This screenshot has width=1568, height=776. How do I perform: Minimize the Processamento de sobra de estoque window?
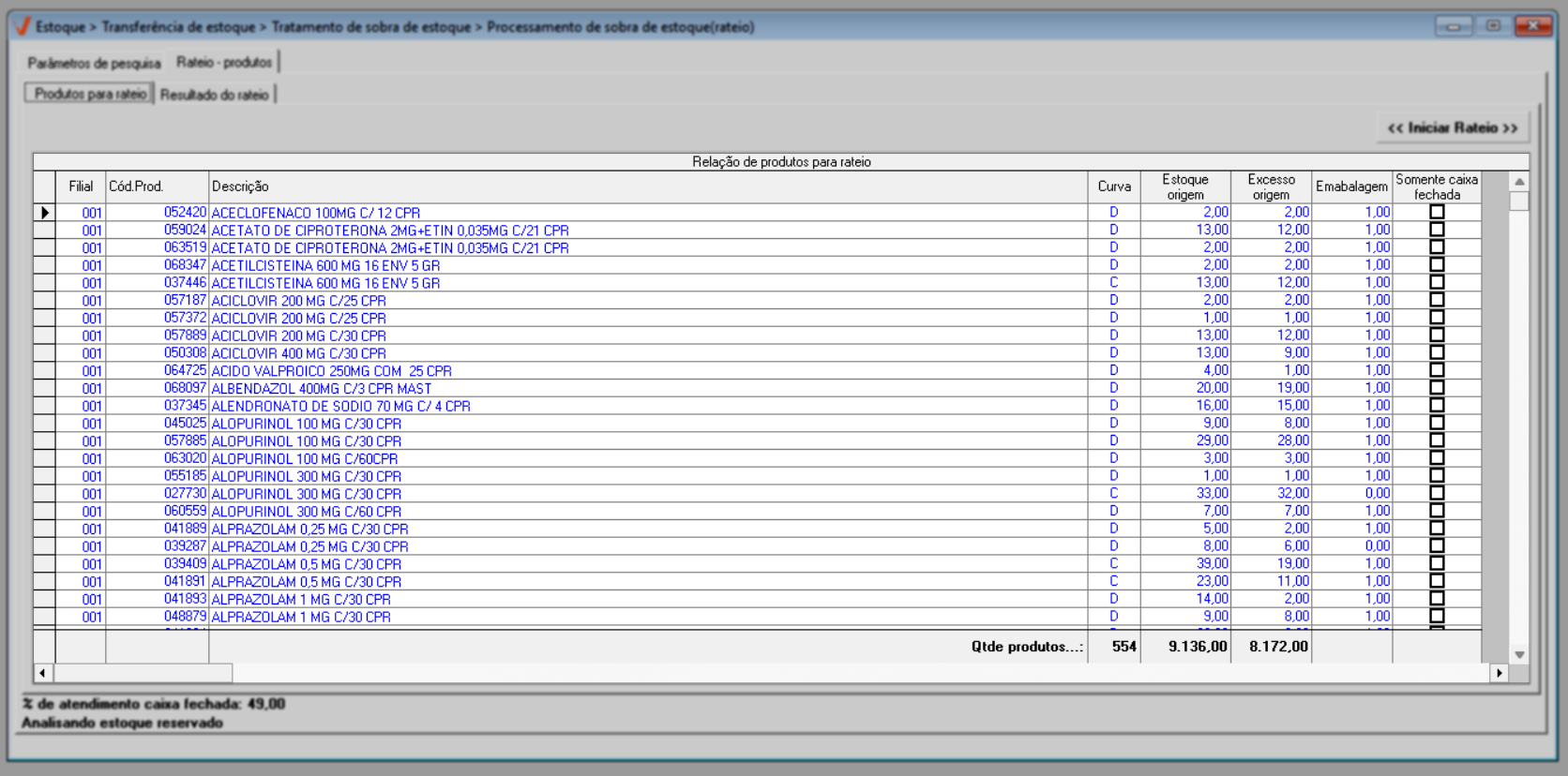click(1453, 26)
